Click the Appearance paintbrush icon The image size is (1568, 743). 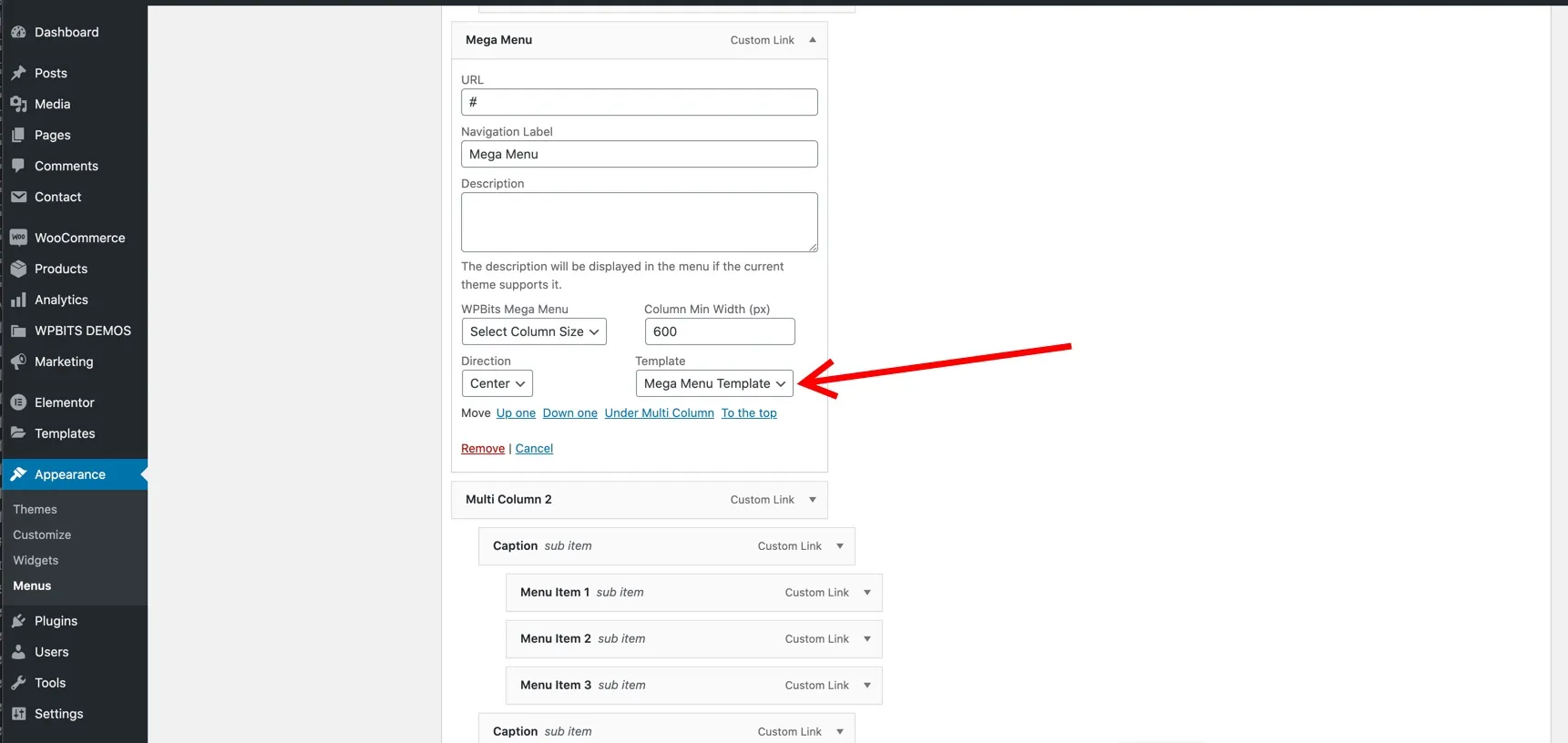[18, 474]
